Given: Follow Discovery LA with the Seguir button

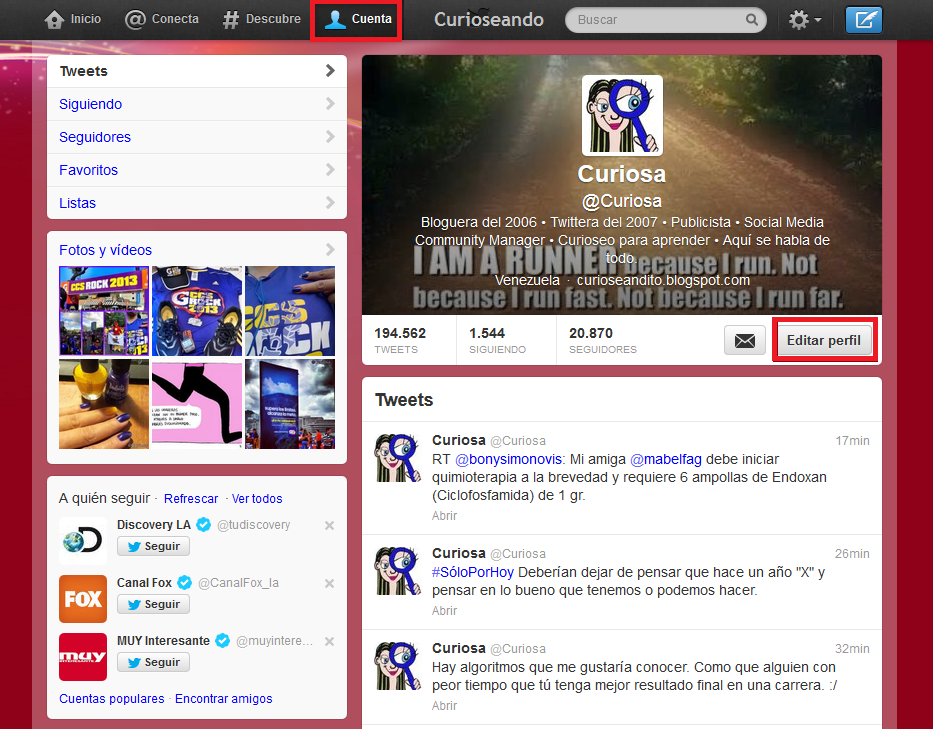Looking at the screenshot, I should click(x=152, y=546).
